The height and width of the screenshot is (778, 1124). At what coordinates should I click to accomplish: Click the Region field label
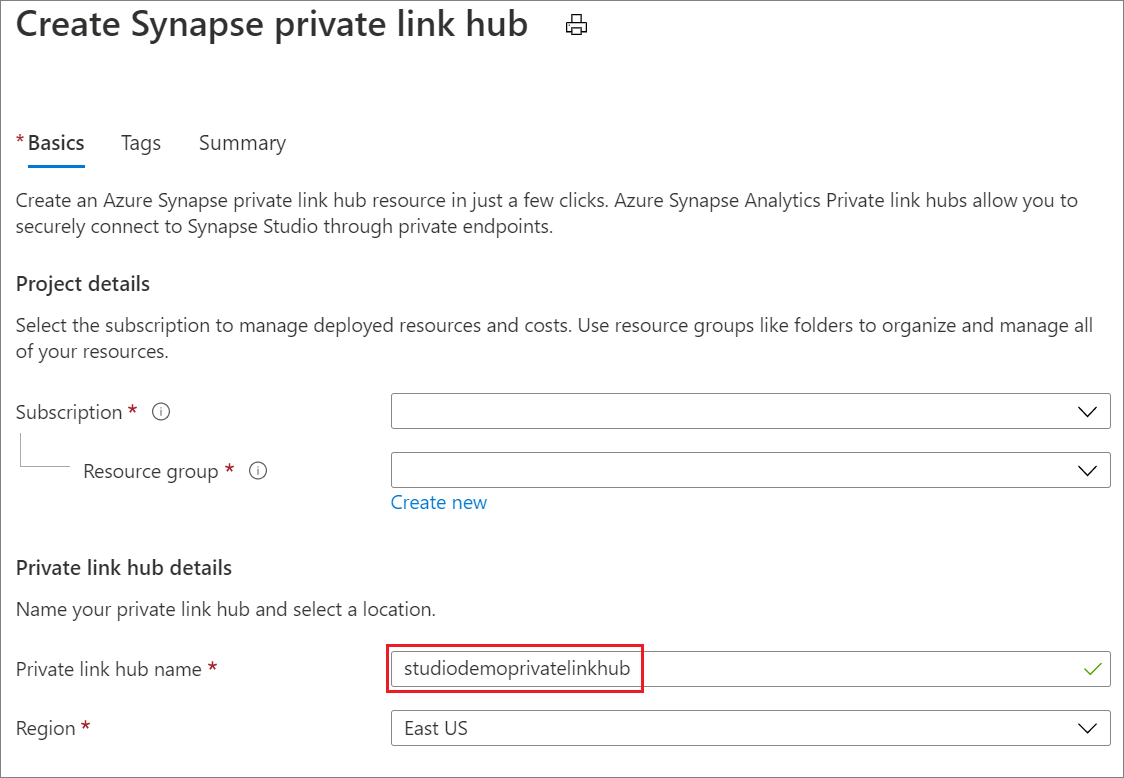pyautogui.click(x=46, y=728)
